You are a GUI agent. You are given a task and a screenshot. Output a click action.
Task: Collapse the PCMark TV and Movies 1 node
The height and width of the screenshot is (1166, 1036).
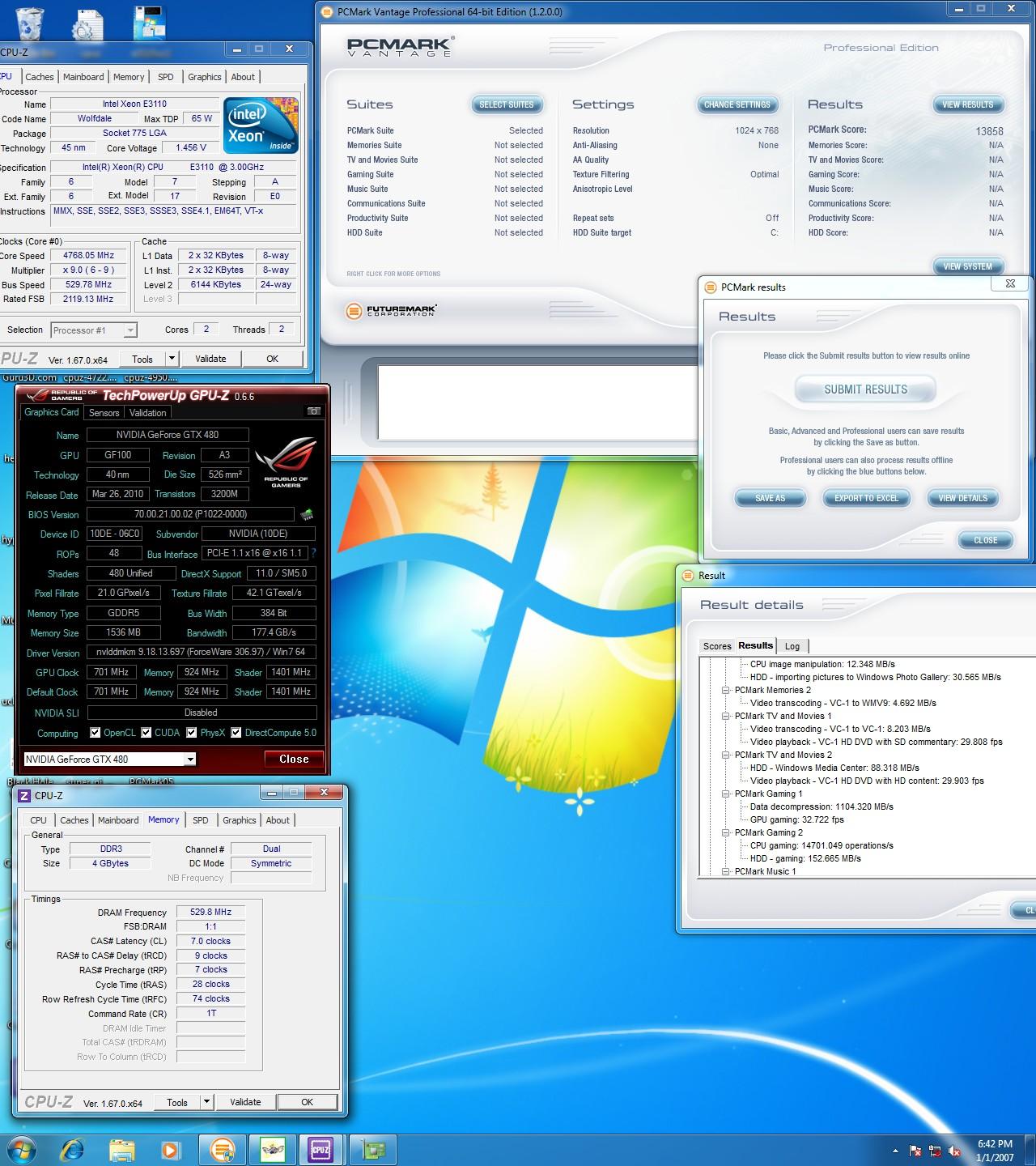coord(726,716)
